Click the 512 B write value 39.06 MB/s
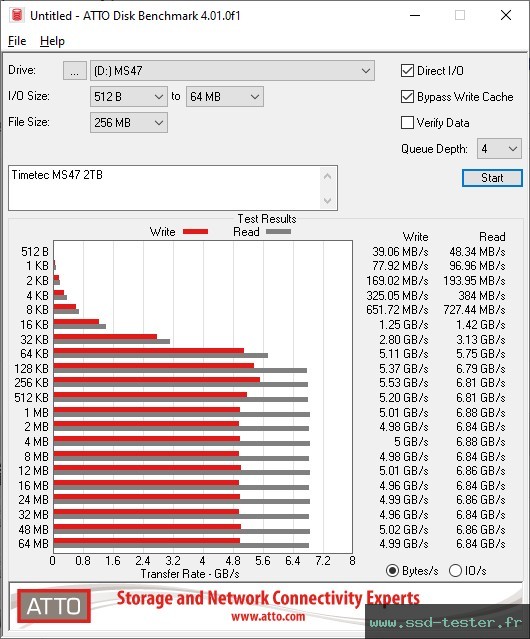This screenshot has height=639, width=530. 400,252
